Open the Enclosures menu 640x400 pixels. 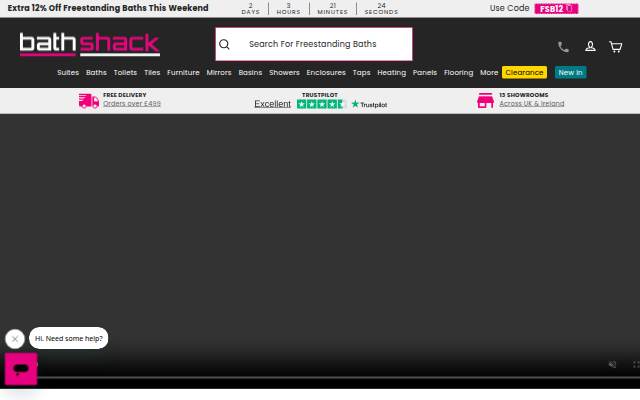coord(326,73)
